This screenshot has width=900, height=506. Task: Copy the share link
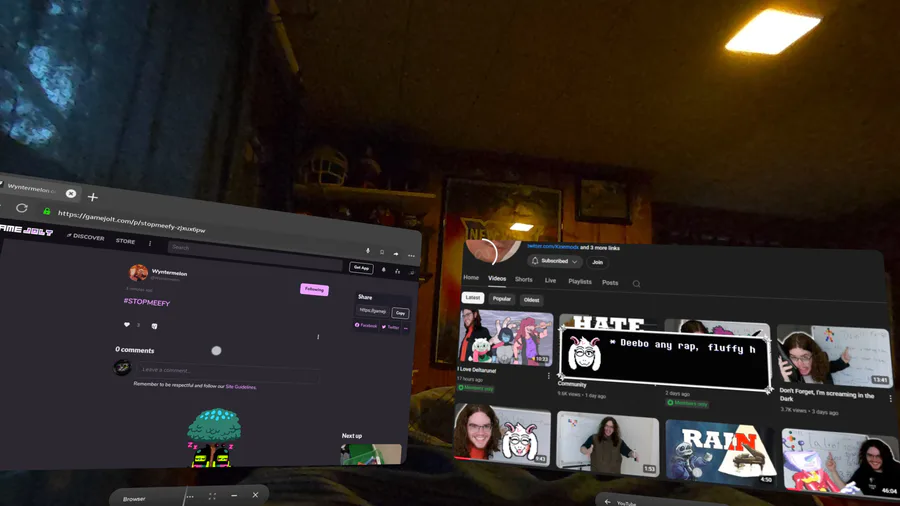coord(401,313)
